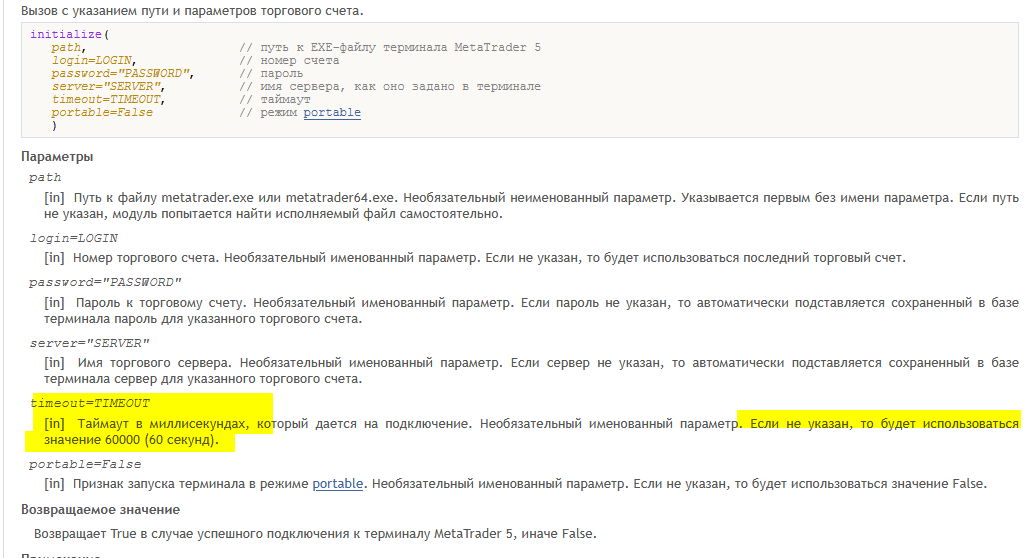Click the 'portable=False' parameter heading
1029x558 pixels.
tap(85, 464)
